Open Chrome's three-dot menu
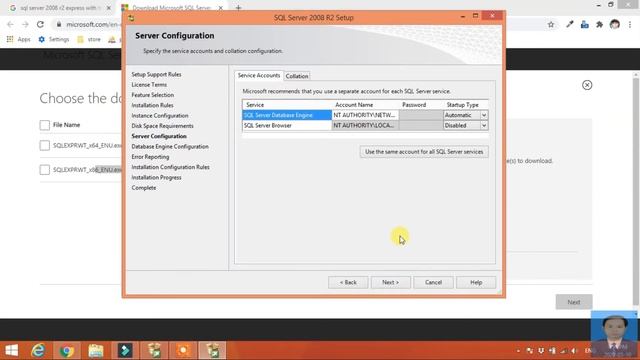 (630, 24)
